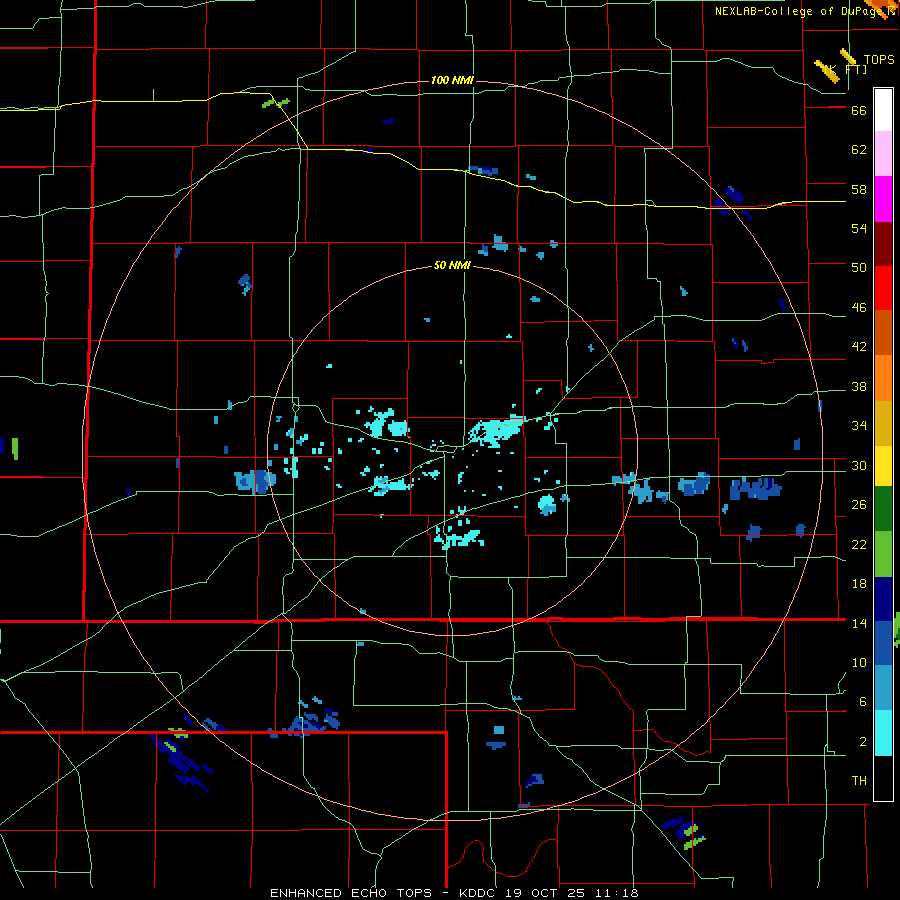The width and height of the screenshot is (900, 900).
Task: Click the navy blue legend color swatch
Action: point(883,599)
